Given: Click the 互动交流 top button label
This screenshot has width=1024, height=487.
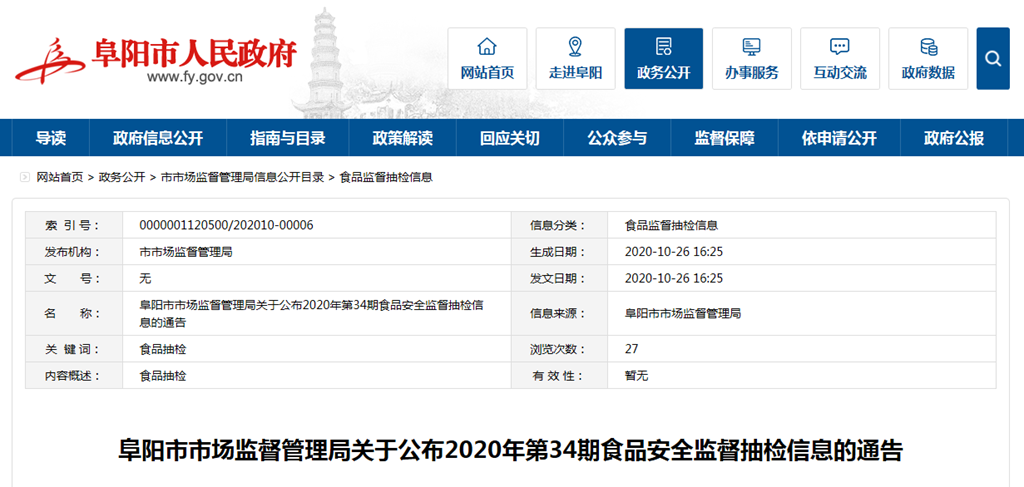Looking at the screenshot, I should pos(840,73).
